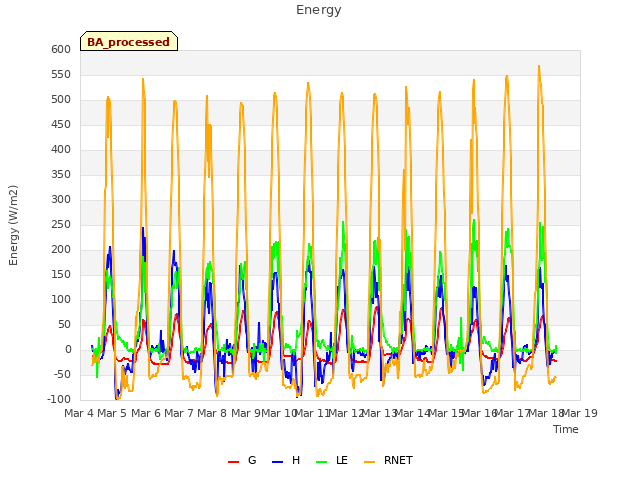
Task: Click the -50 y-axis tick label
Action: (62, 375)
